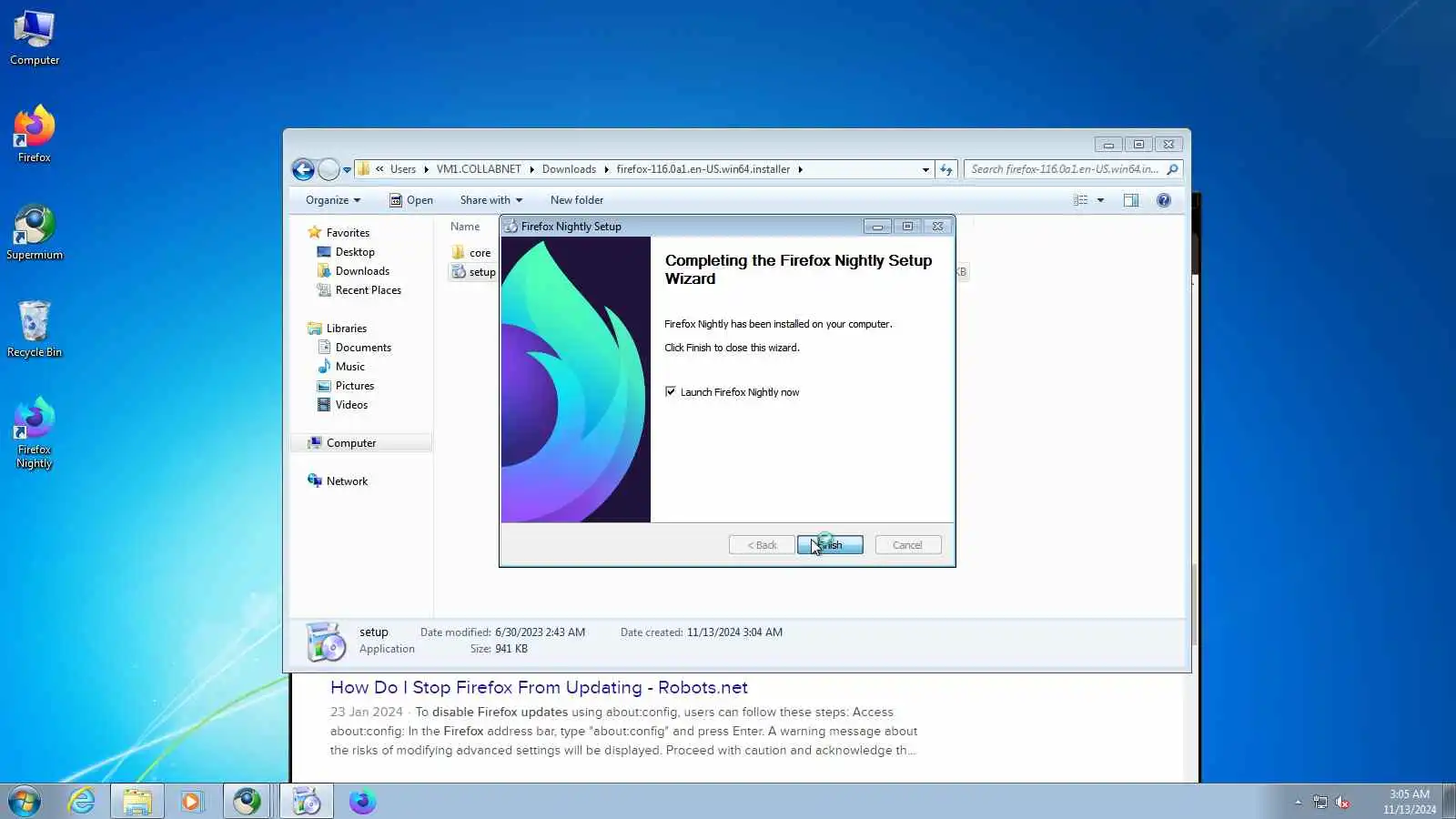Open the address bar history dropdown

pos(925,169)
